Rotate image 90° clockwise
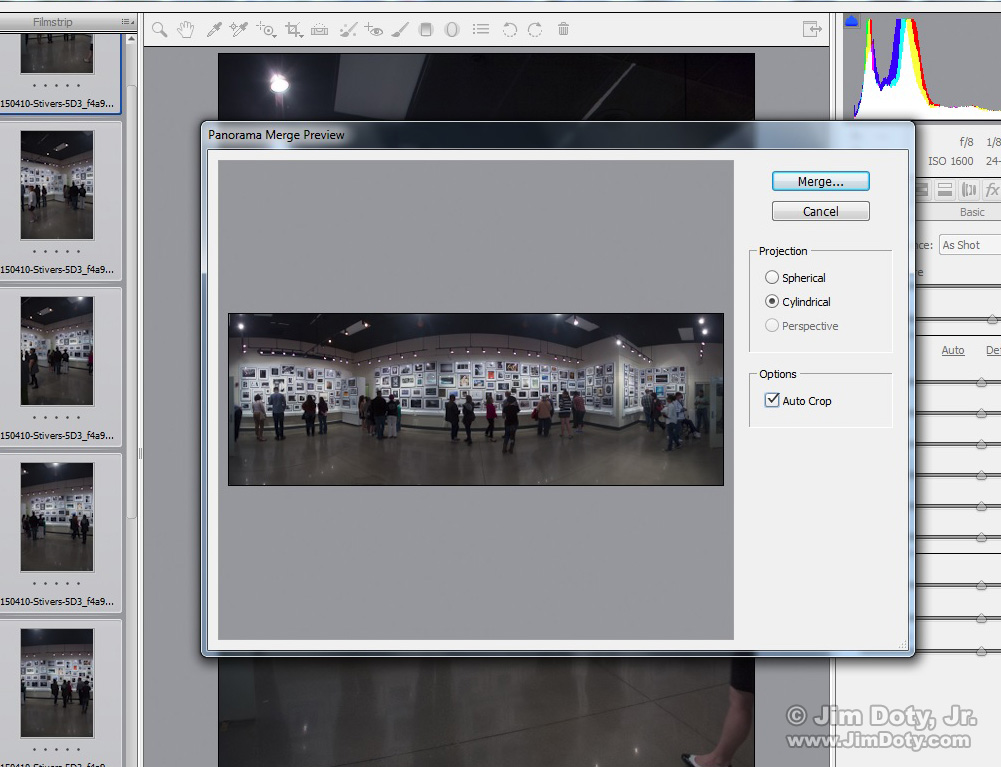The width and height of the screenshot is (1001, 767). click(x=535, y=29)
